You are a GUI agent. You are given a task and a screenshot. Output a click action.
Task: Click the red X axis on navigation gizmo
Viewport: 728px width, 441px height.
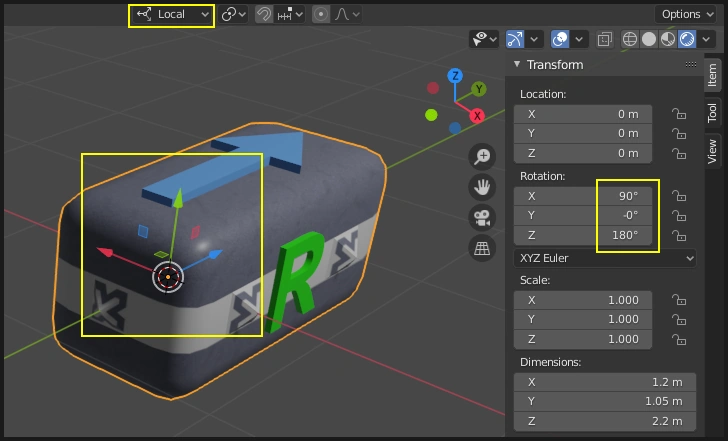[478, 116]
